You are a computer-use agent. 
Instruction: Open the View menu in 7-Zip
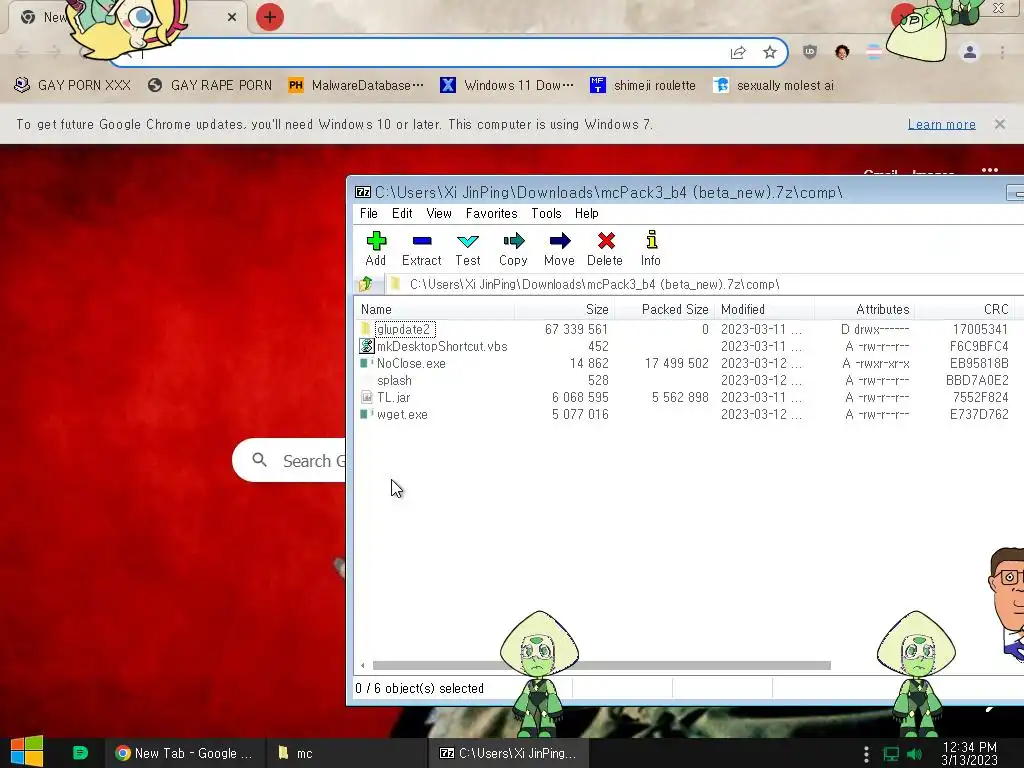point(439,214)
